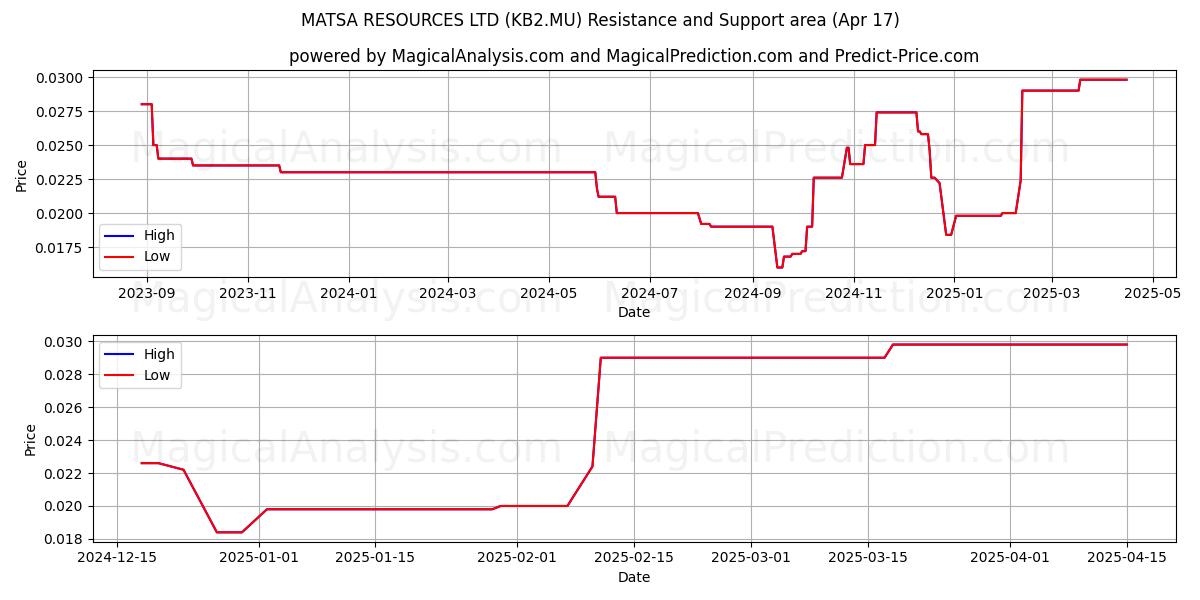Click the 2025-03-15 date label
Screen dimensions: 1200x600
866,558
